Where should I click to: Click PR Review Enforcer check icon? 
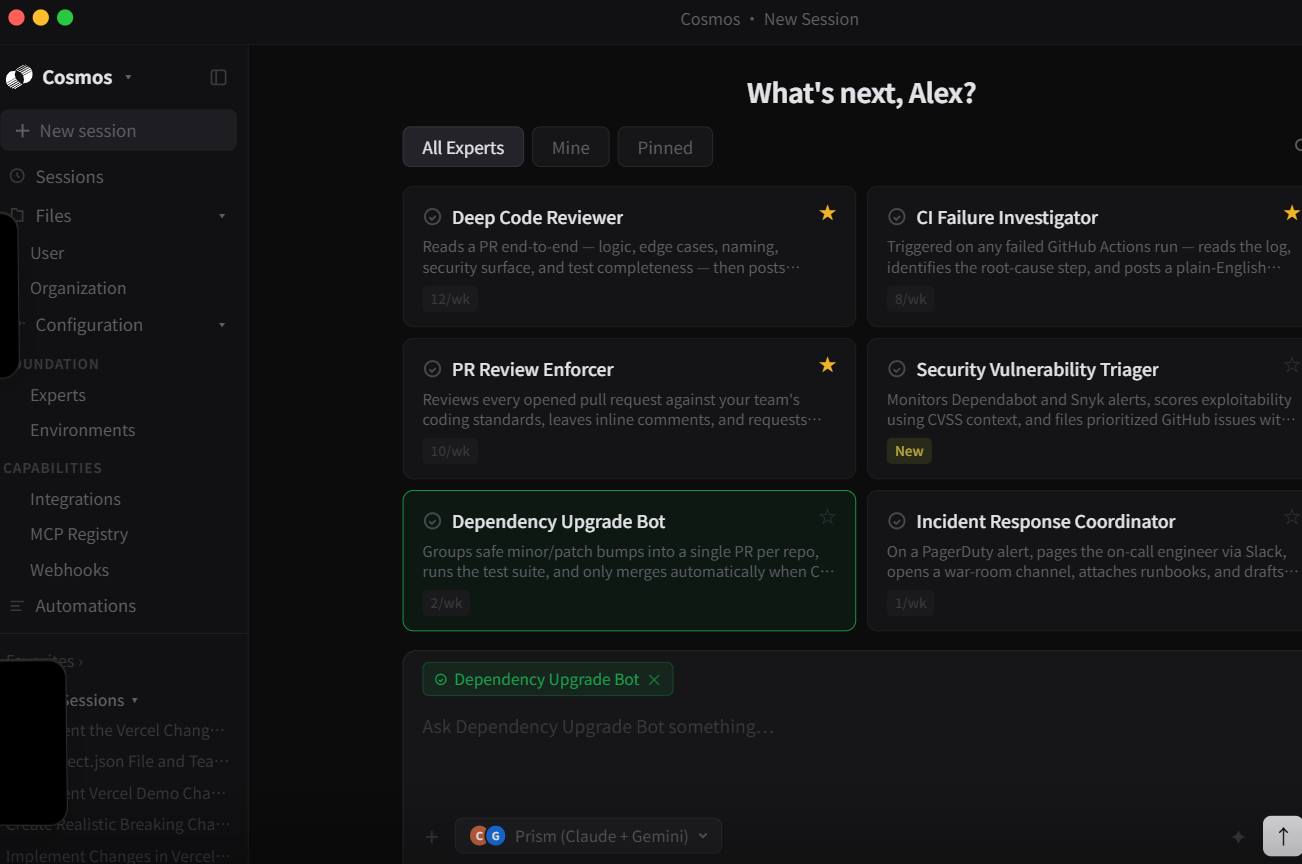(x=432, y=369)
